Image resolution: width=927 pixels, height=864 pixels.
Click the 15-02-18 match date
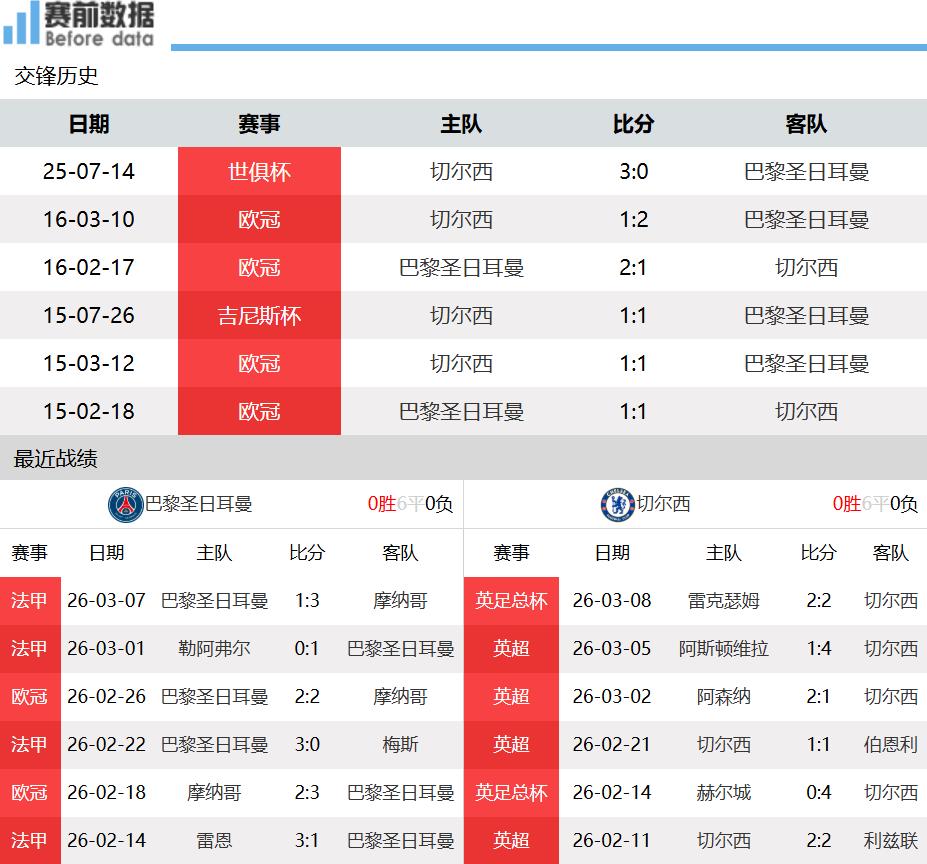[89, 412]
